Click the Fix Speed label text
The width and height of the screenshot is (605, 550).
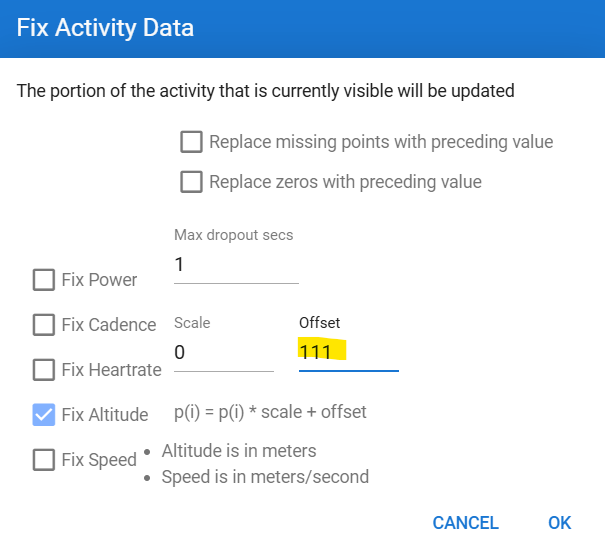coord(99,460)
